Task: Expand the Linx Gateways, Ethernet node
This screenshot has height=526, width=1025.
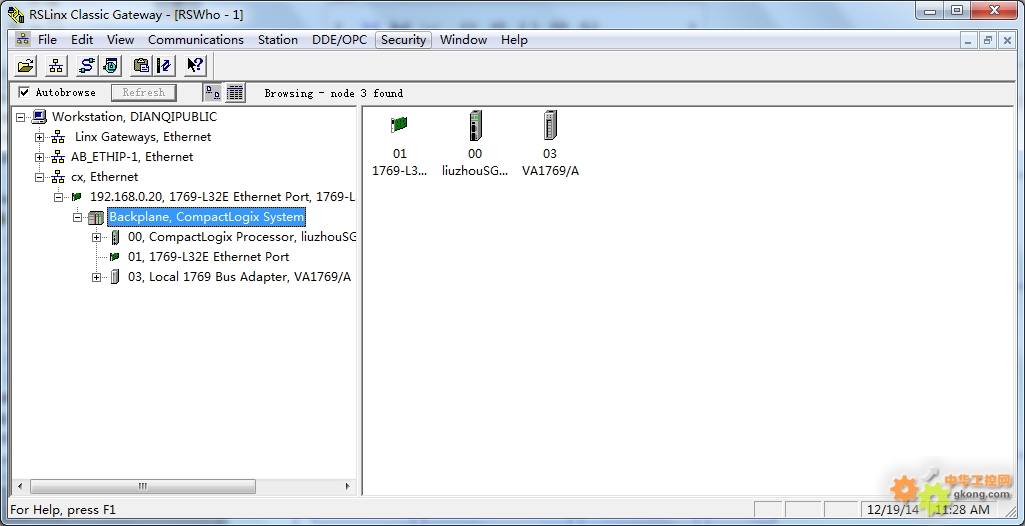Action: pyautogui.click(x=40, y=137)
